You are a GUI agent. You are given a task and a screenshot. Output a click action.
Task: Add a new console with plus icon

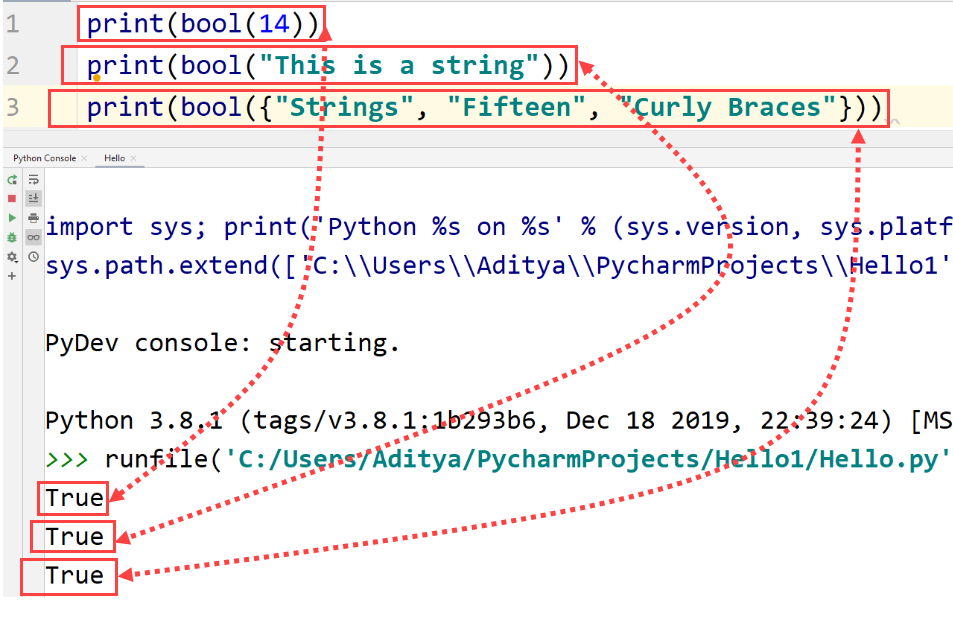(12, 276)
